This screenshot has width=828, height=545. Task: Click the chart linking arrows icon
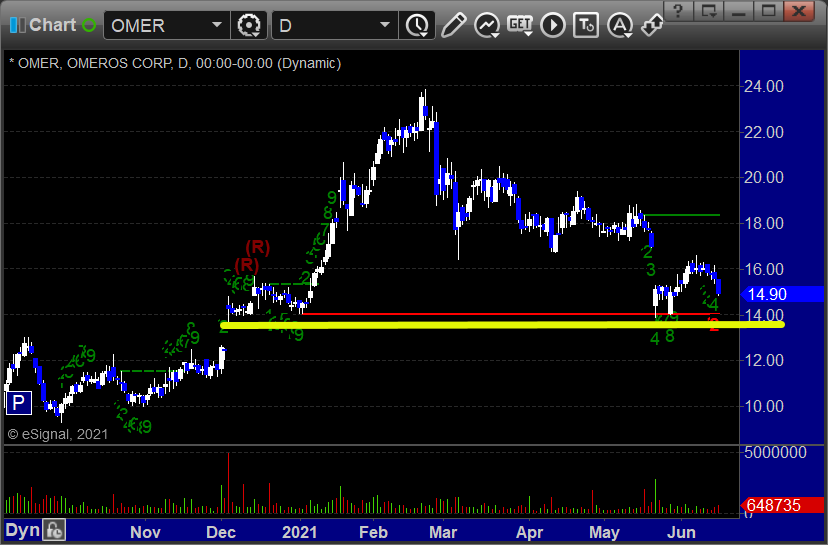[x=652, y=25]
